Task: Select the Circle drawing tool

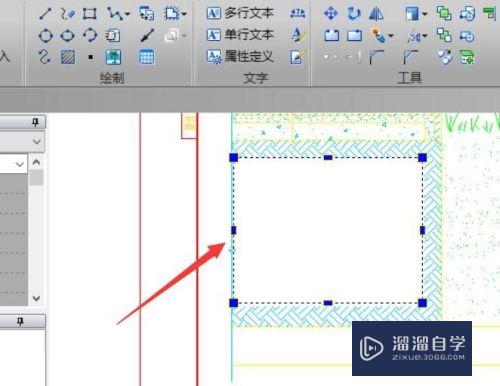Action: tap(46, 35)
